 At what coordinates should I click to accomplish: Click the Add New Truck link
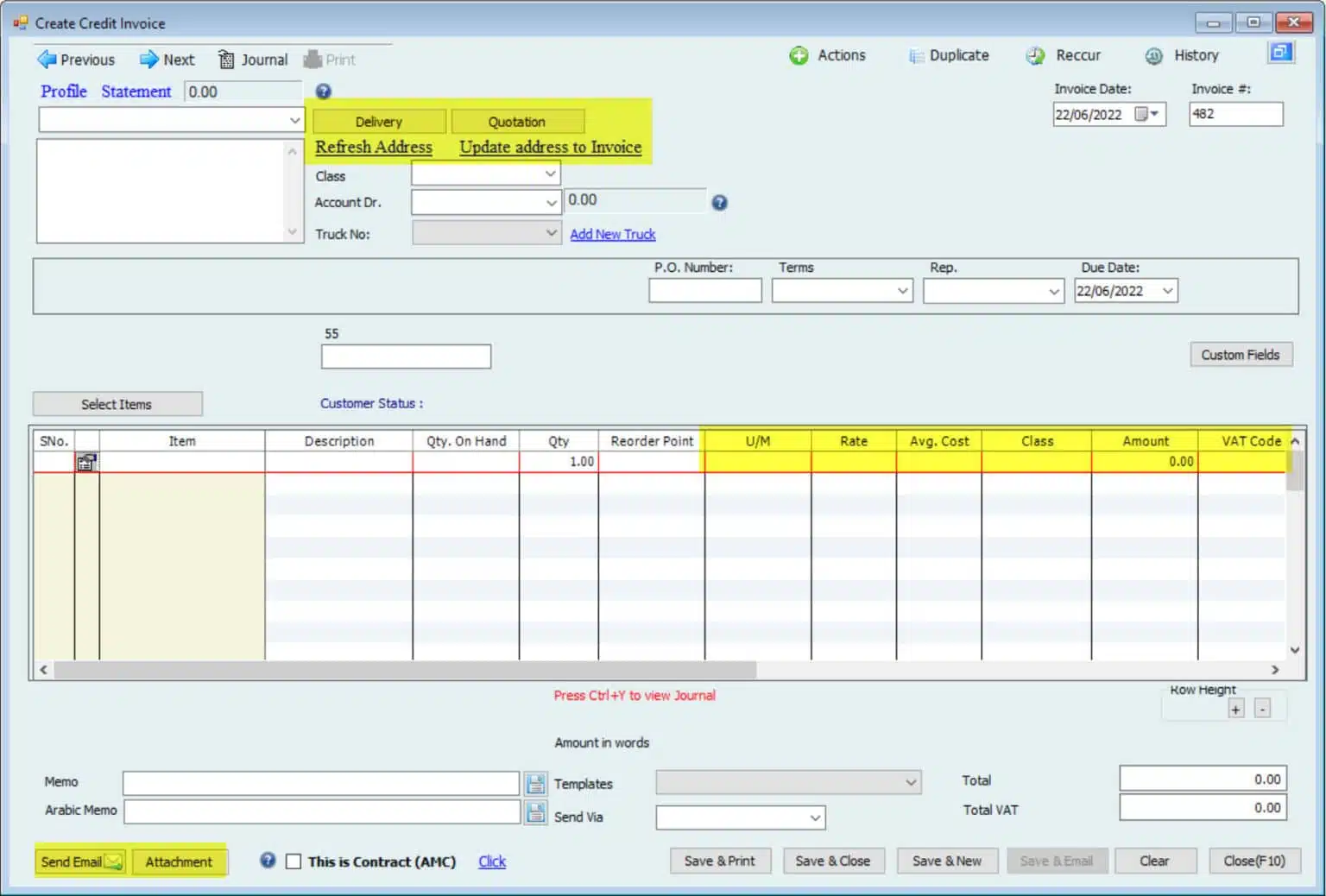pyautogui.click(x=612, y=234)
